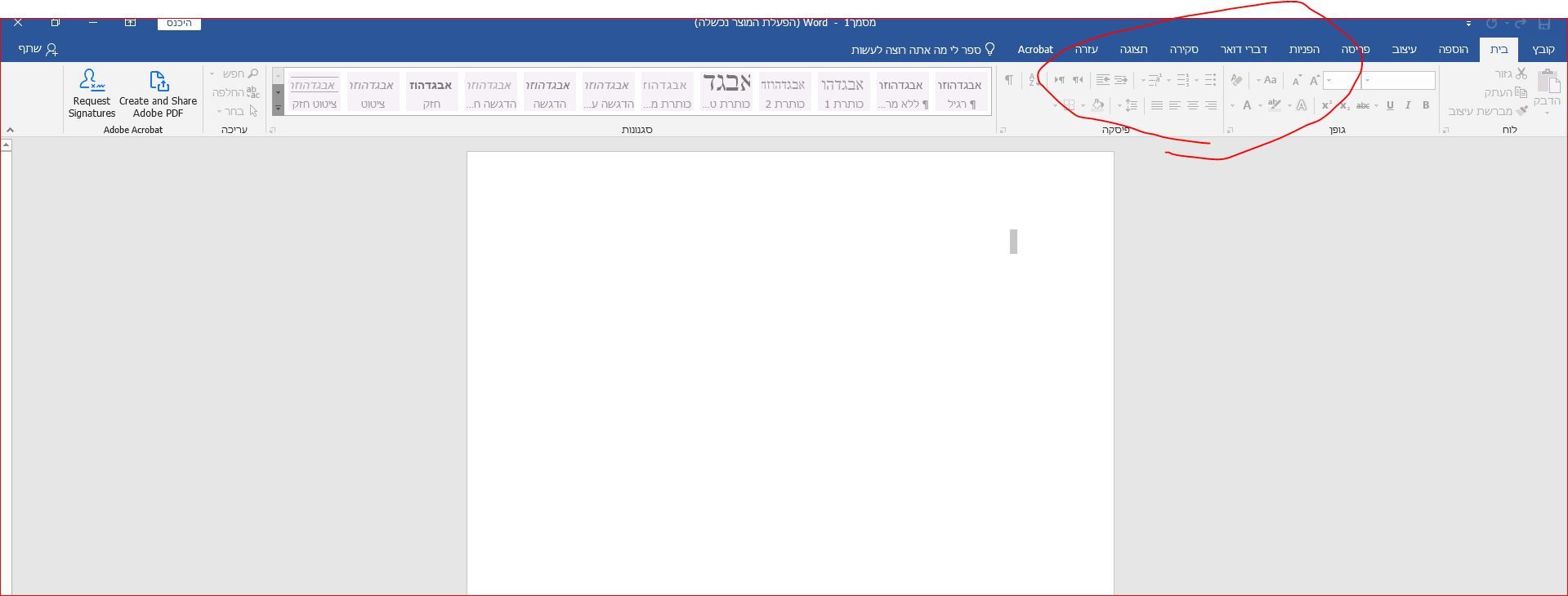
Task: Open the Font (גופן) dialog launcher
Action: (x=1230, y=130)
